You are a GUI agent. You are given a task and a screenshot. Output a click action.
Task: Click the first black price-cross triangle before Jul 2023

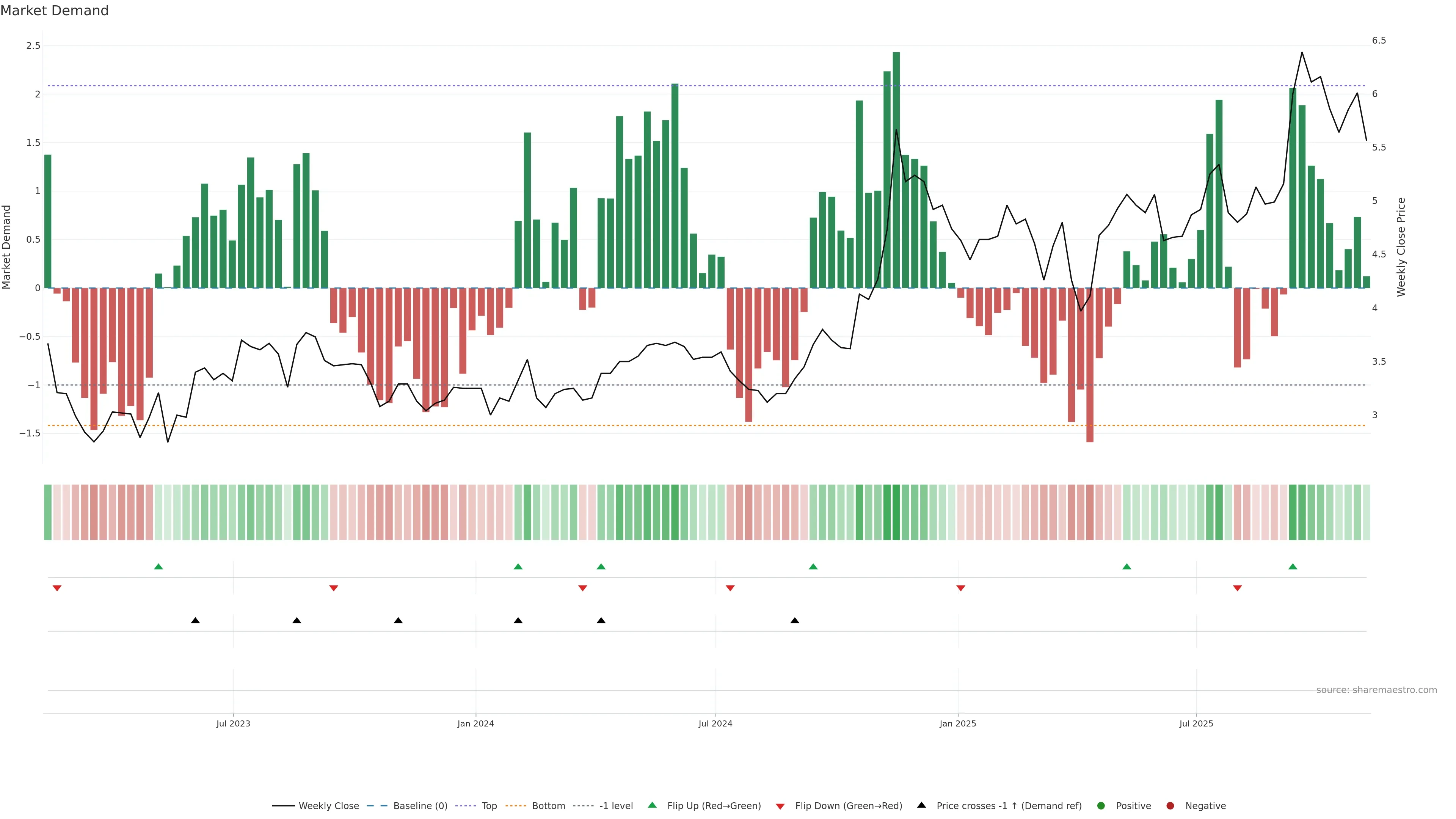tap(195, 621)
